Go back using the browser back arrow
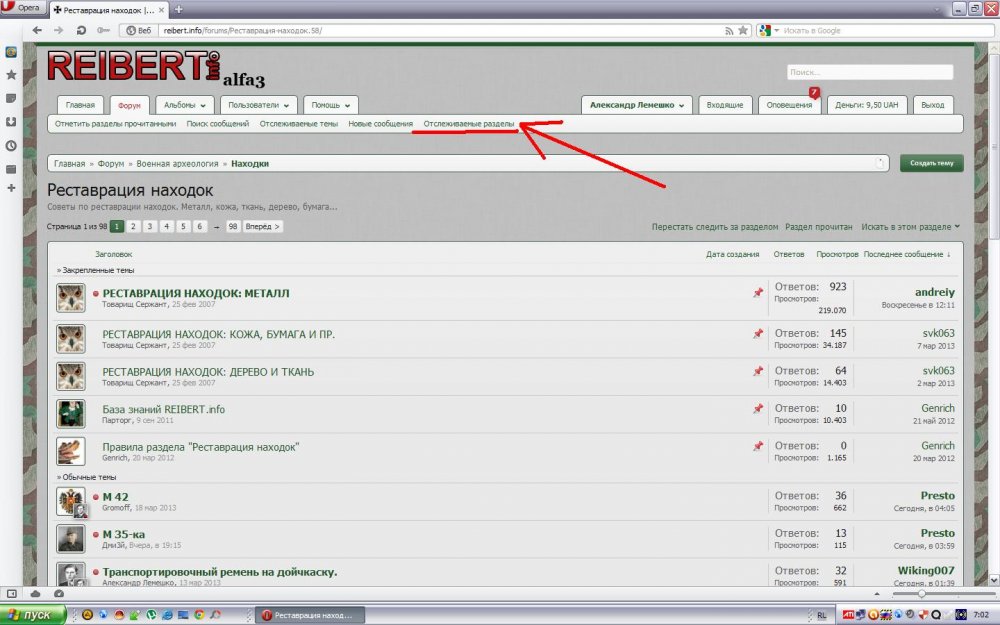Screen dimensions: 1000x625 pyautogui.click(x=36, y=31)
